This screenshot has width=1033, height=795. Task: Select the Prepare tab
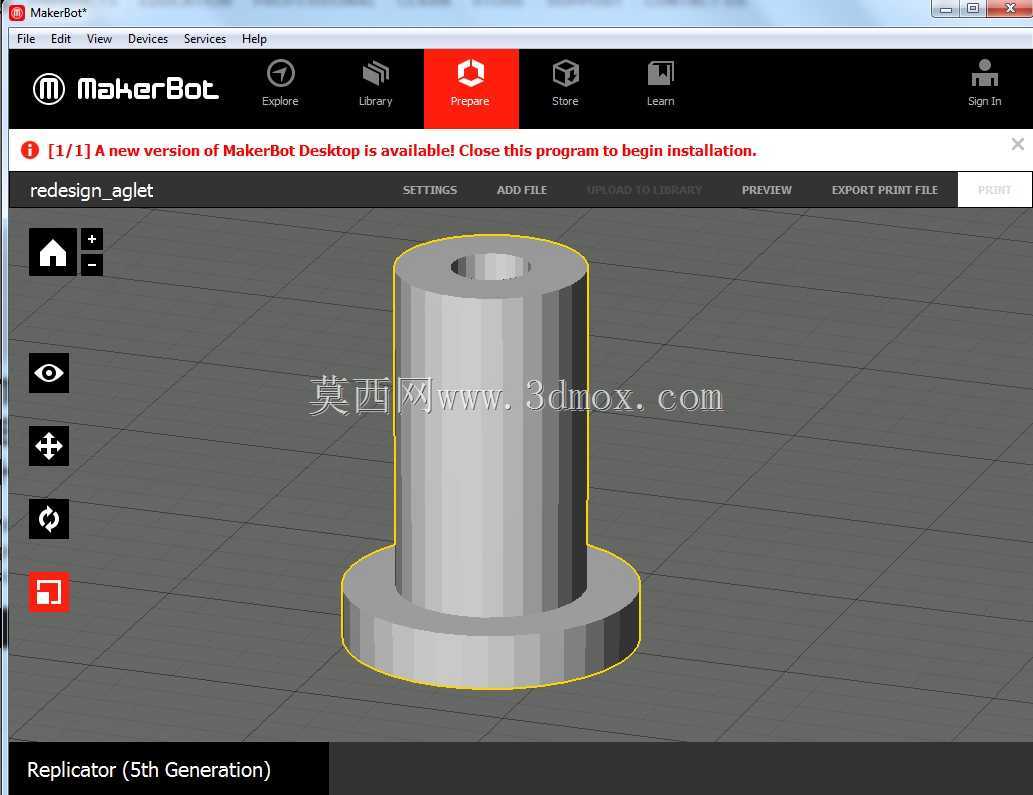coord(471,88)
